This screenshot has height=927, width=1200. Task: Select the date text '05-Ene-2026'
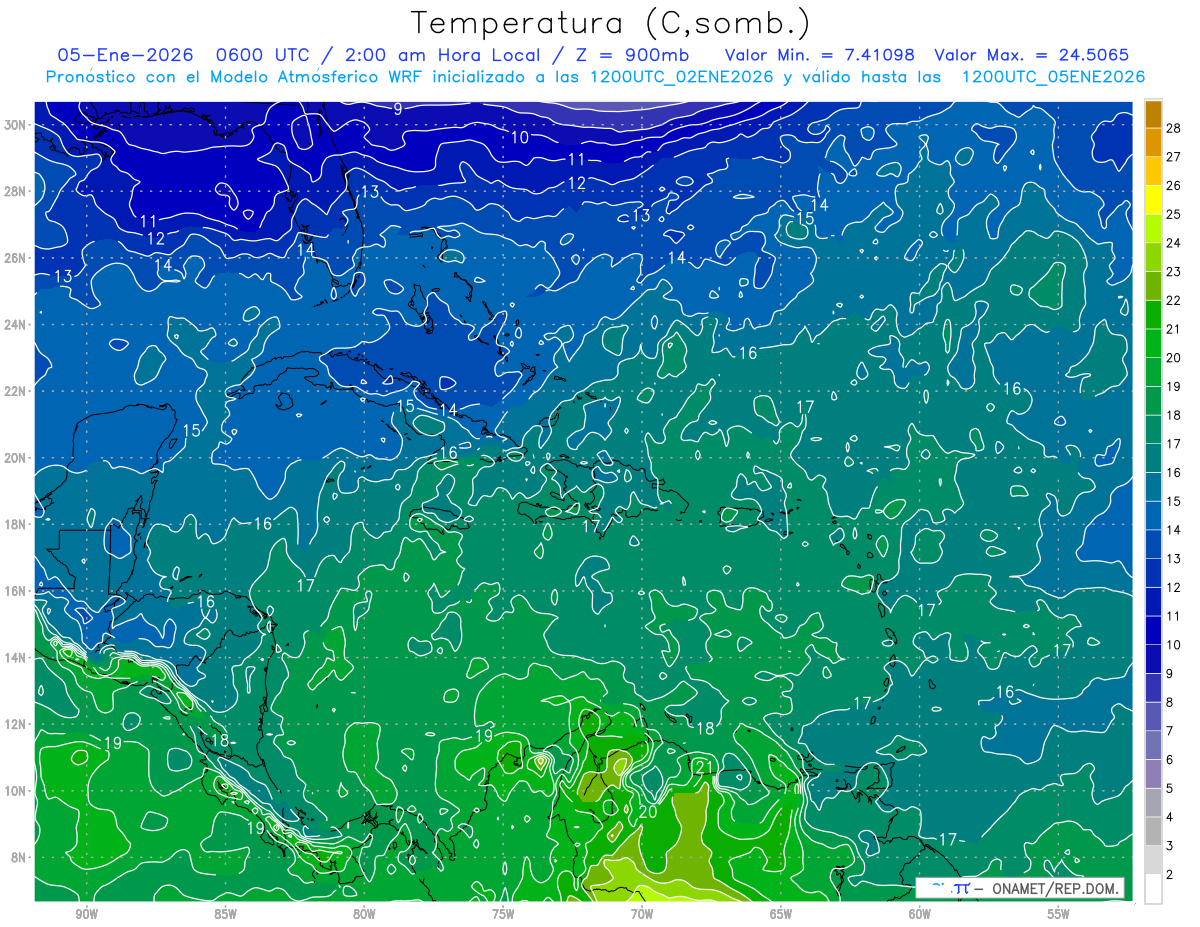tap(126, 55)
